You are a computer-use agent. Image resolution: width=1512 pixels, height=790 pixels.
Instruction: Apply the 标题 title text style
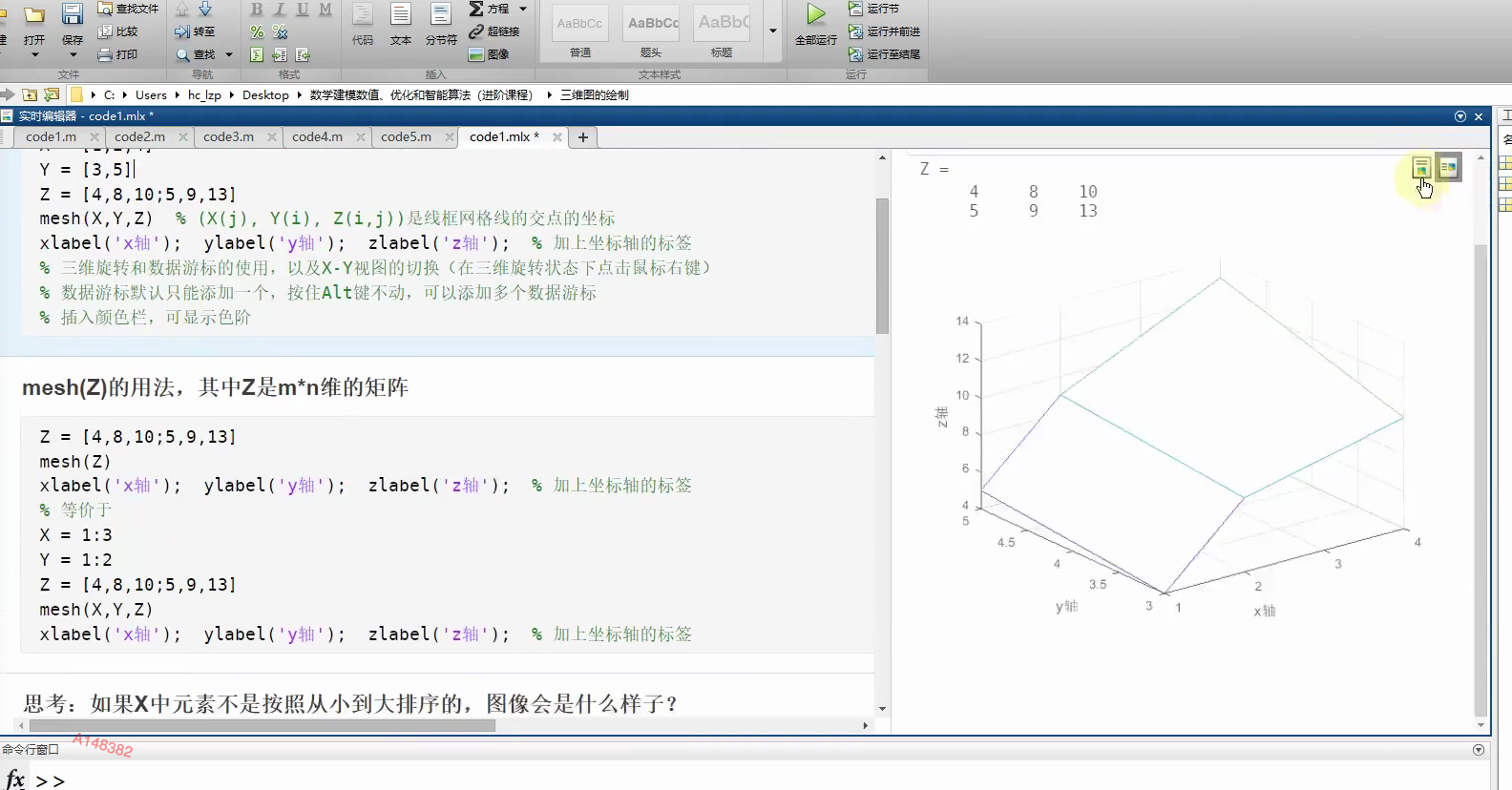click(x=722, y=31)
